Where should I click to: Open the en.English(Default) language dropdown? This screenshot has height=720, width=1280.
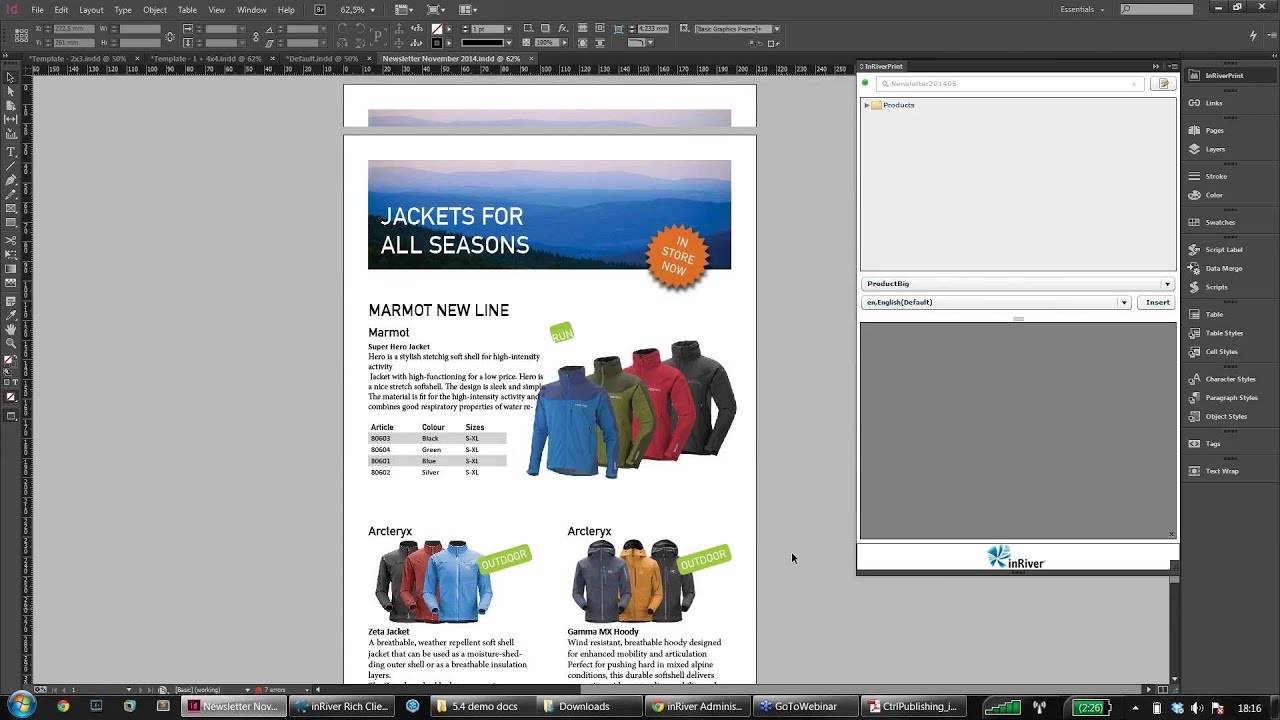click(1123, 302)
